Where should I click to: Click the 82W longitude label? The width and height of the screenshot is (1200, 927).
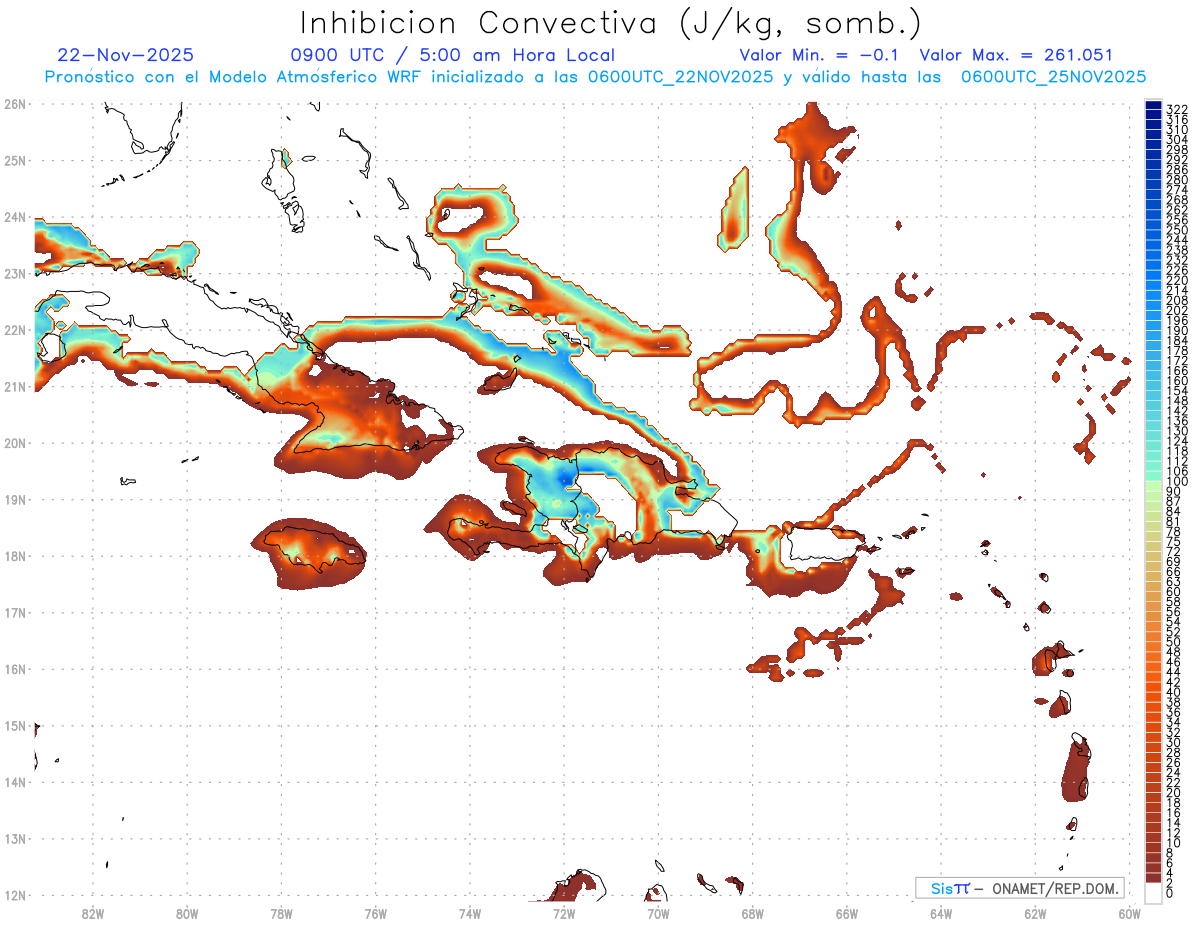(x=93, y=913)
